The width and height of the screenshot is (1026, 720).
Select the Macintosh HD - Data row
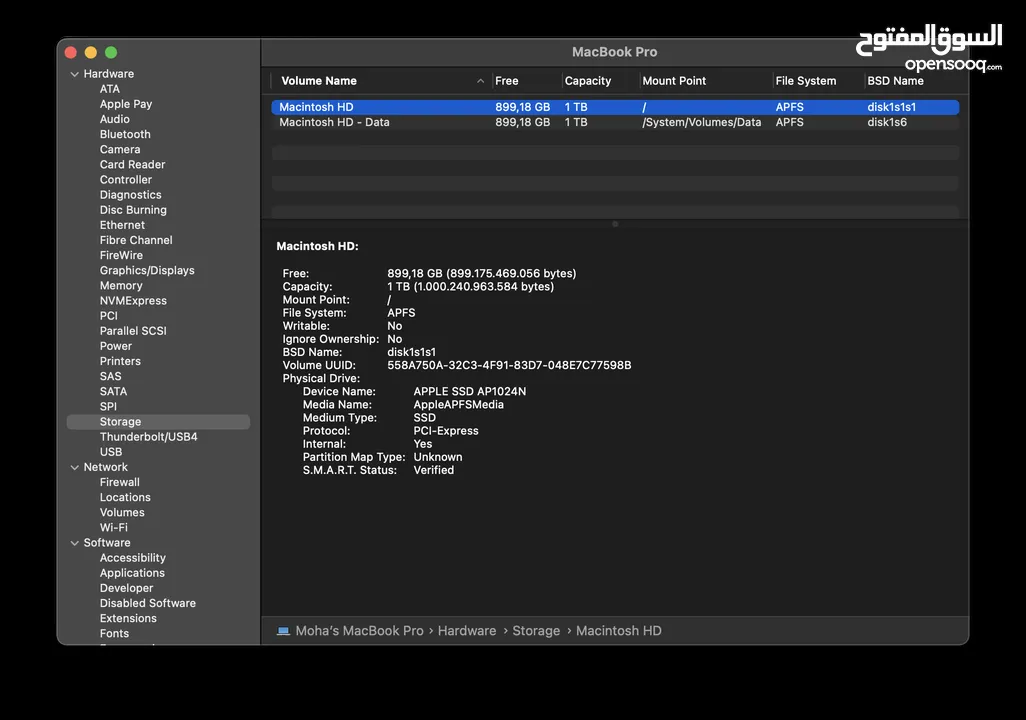[615, 122]
